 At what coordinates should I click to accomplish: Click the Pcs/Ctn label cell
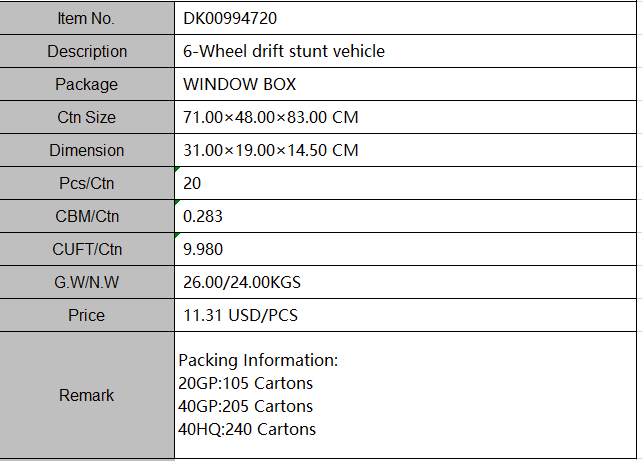87,183
